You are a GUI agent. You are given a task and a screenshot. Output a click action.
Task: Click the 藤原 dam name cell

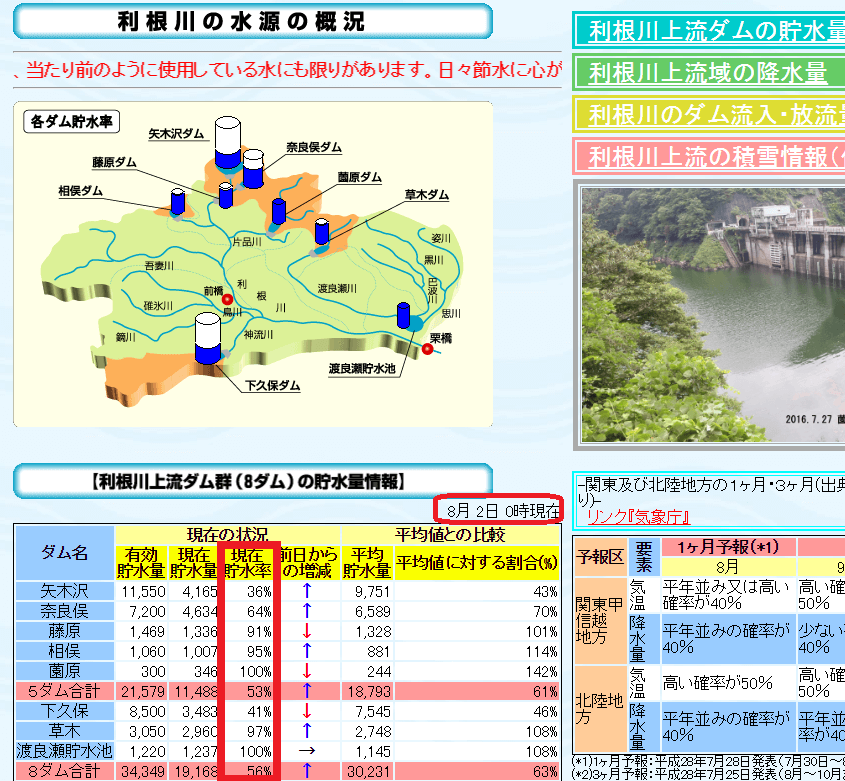coord(64,631)
